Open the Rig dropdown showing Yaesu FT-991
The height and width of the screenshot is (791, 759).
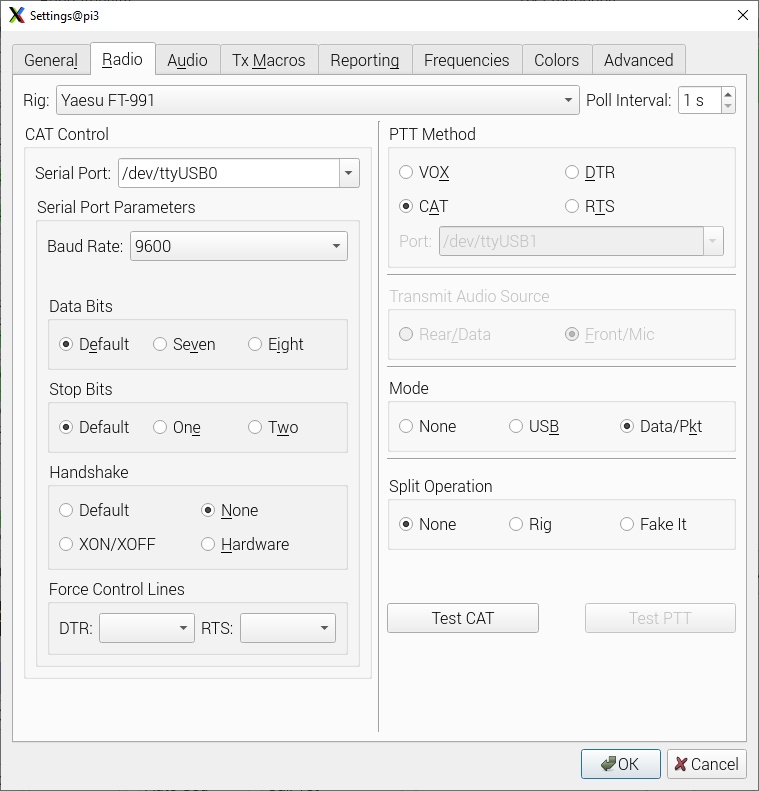point(318,100)
